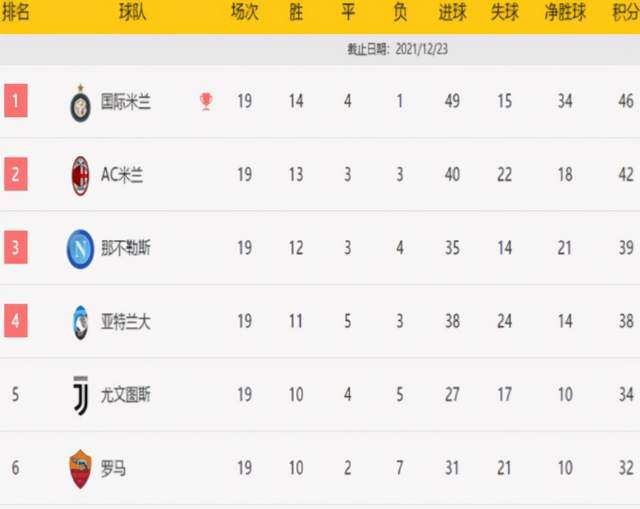Viewport: 640px width, 509px height.
Task: Click the 截止日期 2021/12/23 label
Action: point(398,49)
